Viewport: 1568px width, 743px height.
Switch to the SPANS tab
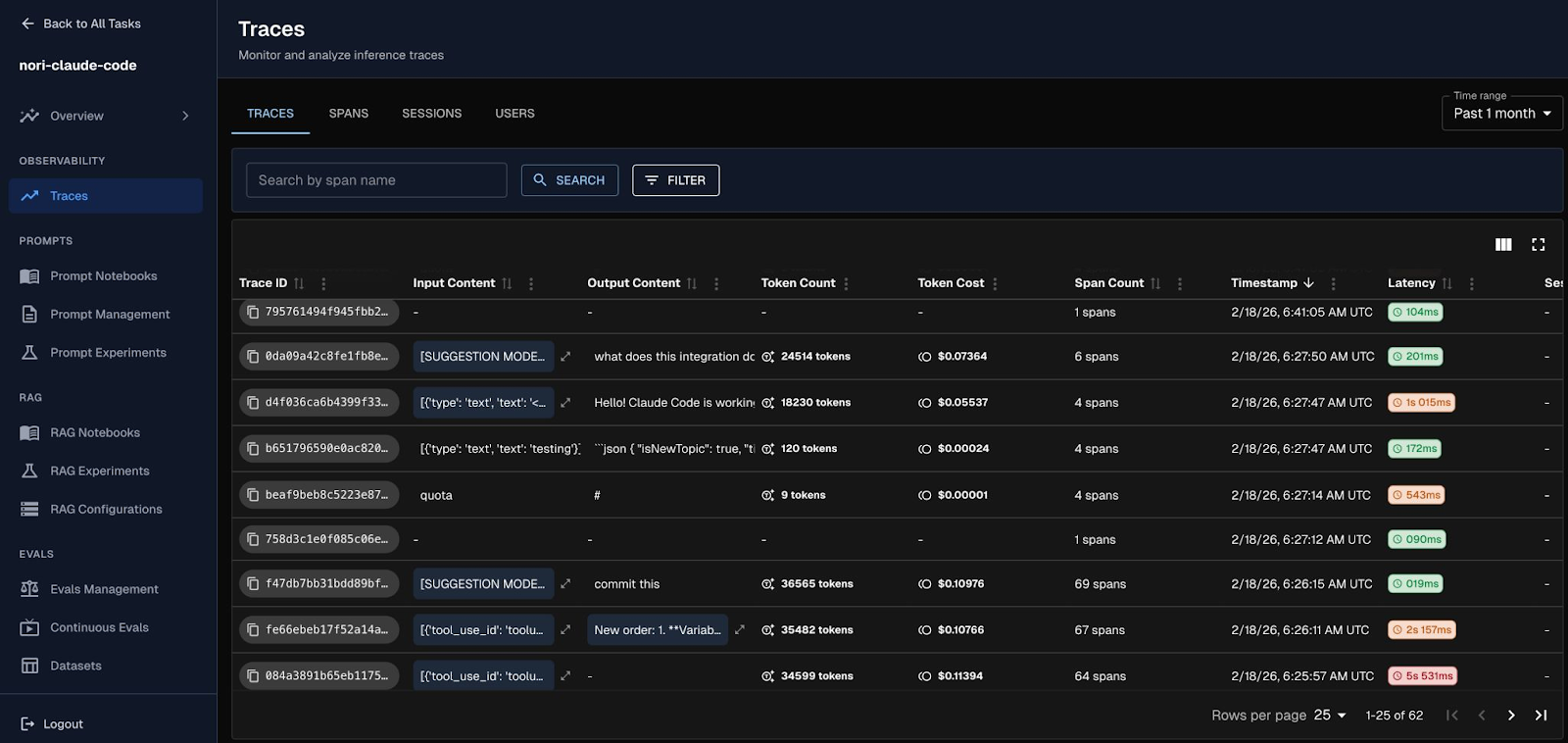pyautogui.click(x=349, y=114)
